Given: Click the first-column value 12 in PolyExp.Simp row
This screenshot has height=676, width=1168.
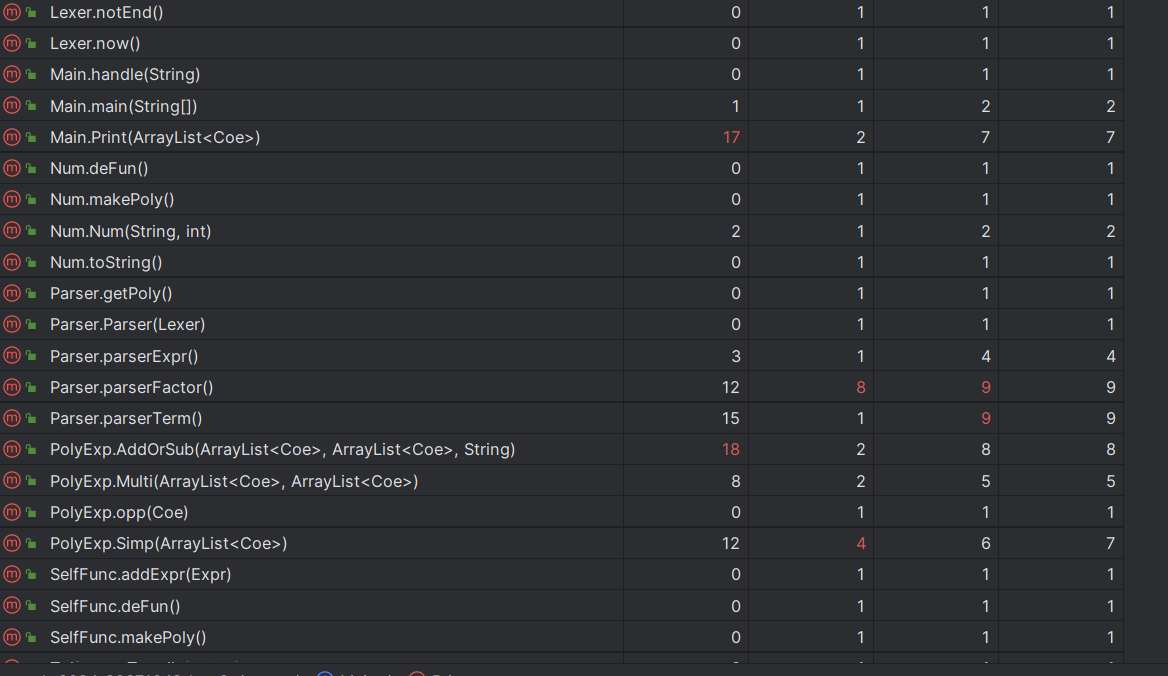Looking at the screenshot, I should pos(731,544).
